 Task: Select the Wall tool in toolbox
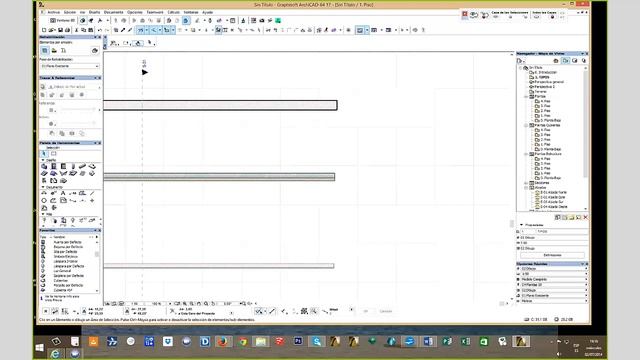[44, 167]
